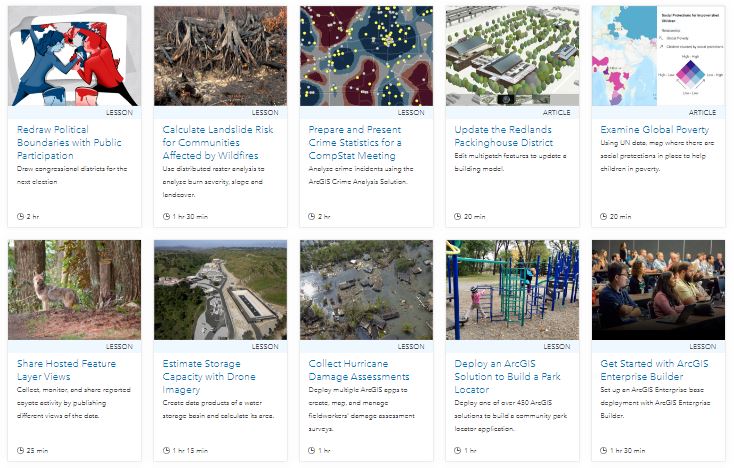Open Prepare and Present Crime Statistics lesson
This screenshot has width=734, height=468.
(x=355, y=143)
